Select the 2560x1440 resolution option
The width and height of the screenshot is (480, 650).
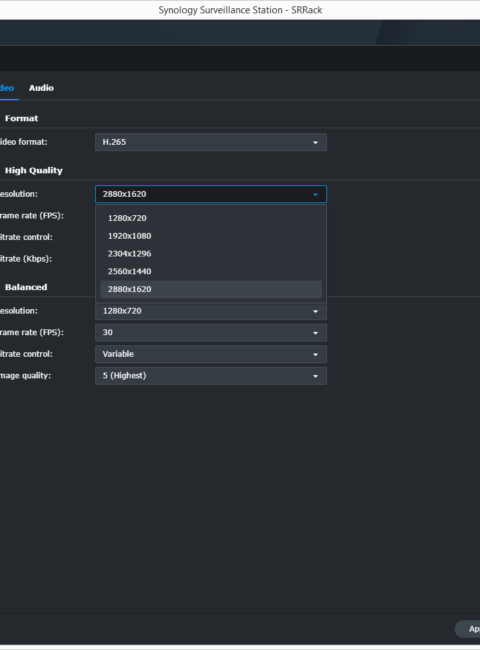pos(211,272)
